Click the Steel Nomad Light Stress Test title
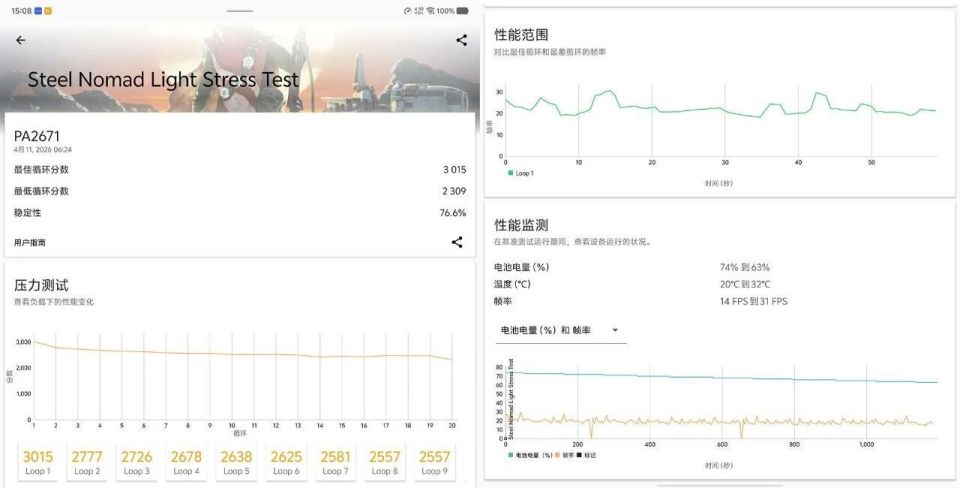Screen dimensions: 960x488 (163, 80)
